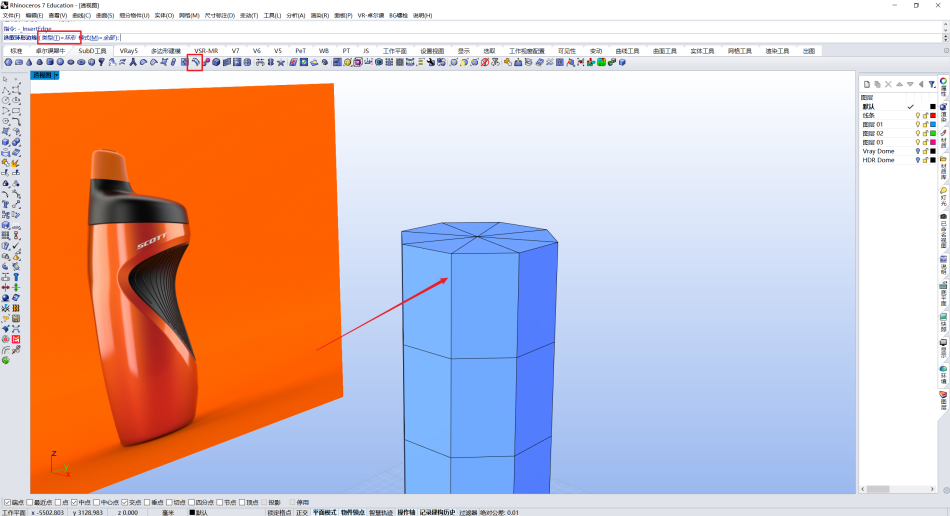Viewport: 950px width, 516px height.
Task: Click the 模式(M) command option
Action: 98,38
